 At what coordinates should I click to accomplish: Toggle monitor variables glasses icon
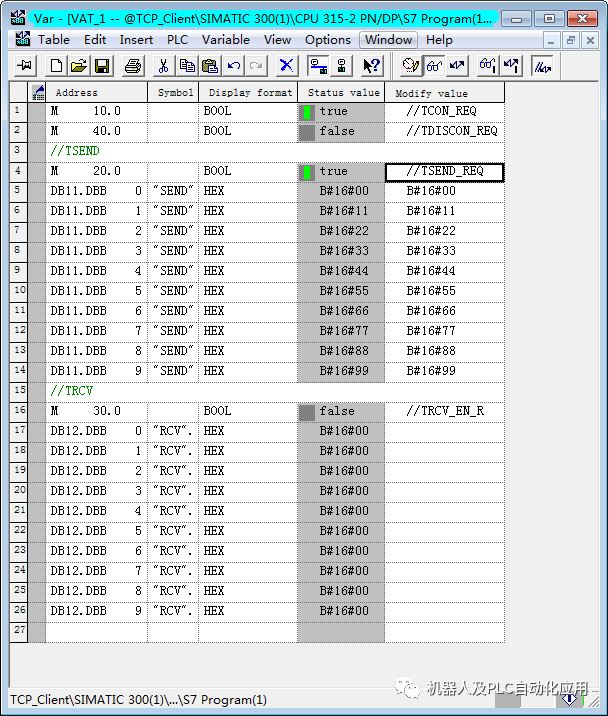434,66
